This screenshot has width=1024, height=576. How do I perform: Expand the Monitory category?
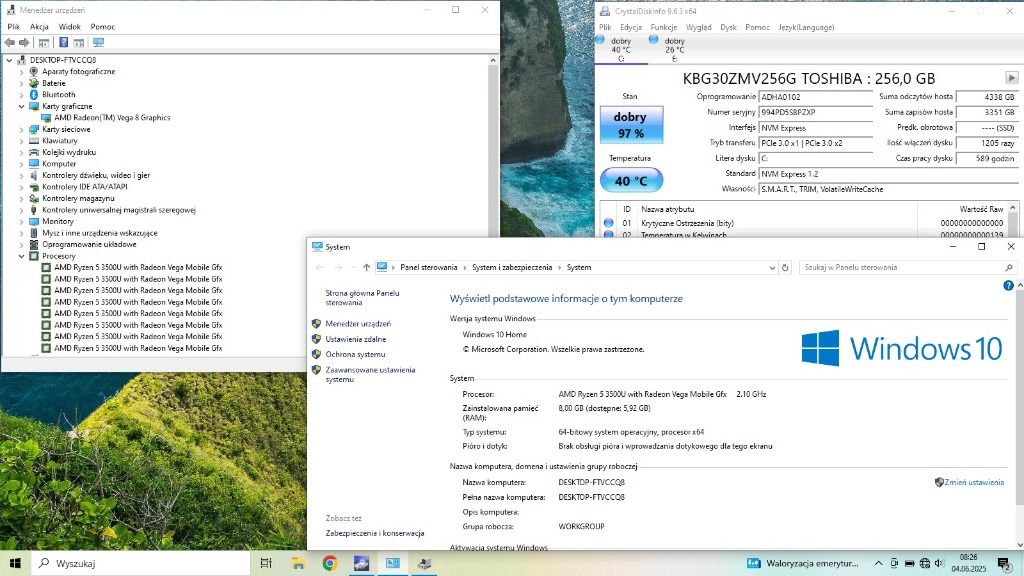coord(22,221)
